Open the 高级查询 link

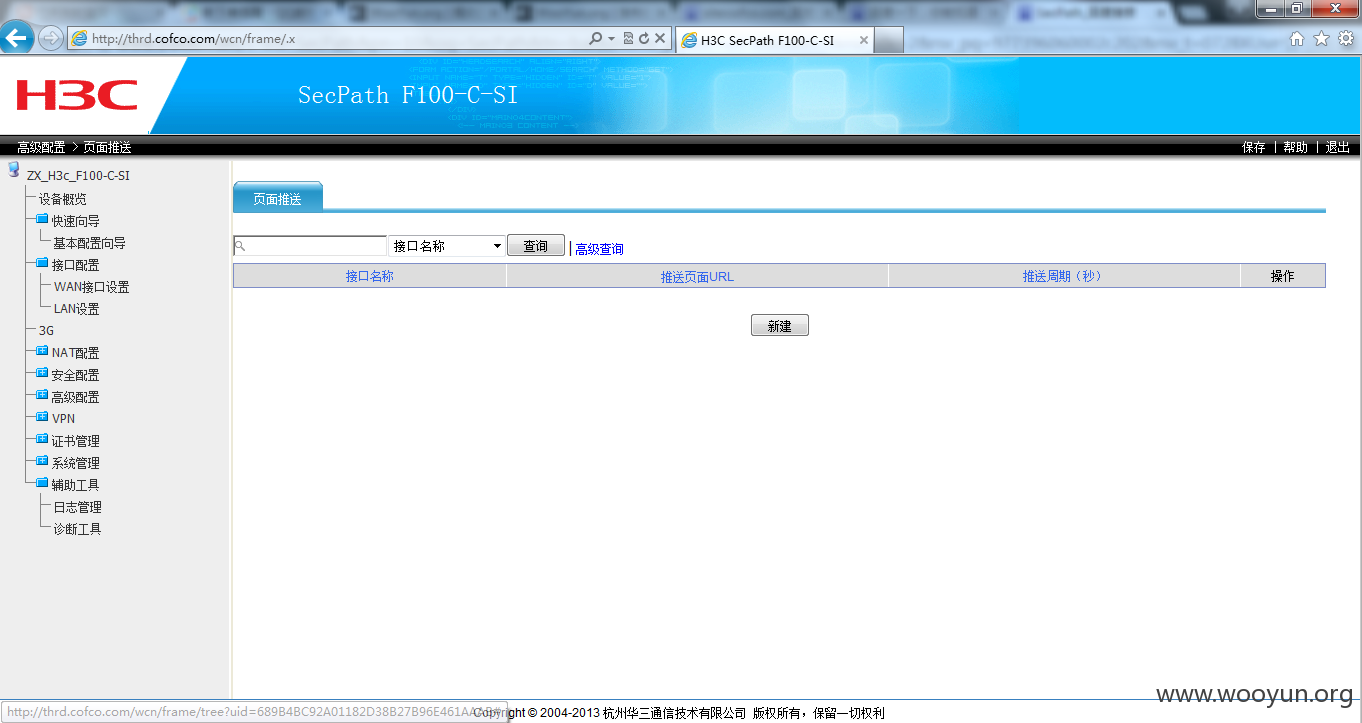click(x=599, y=249)
